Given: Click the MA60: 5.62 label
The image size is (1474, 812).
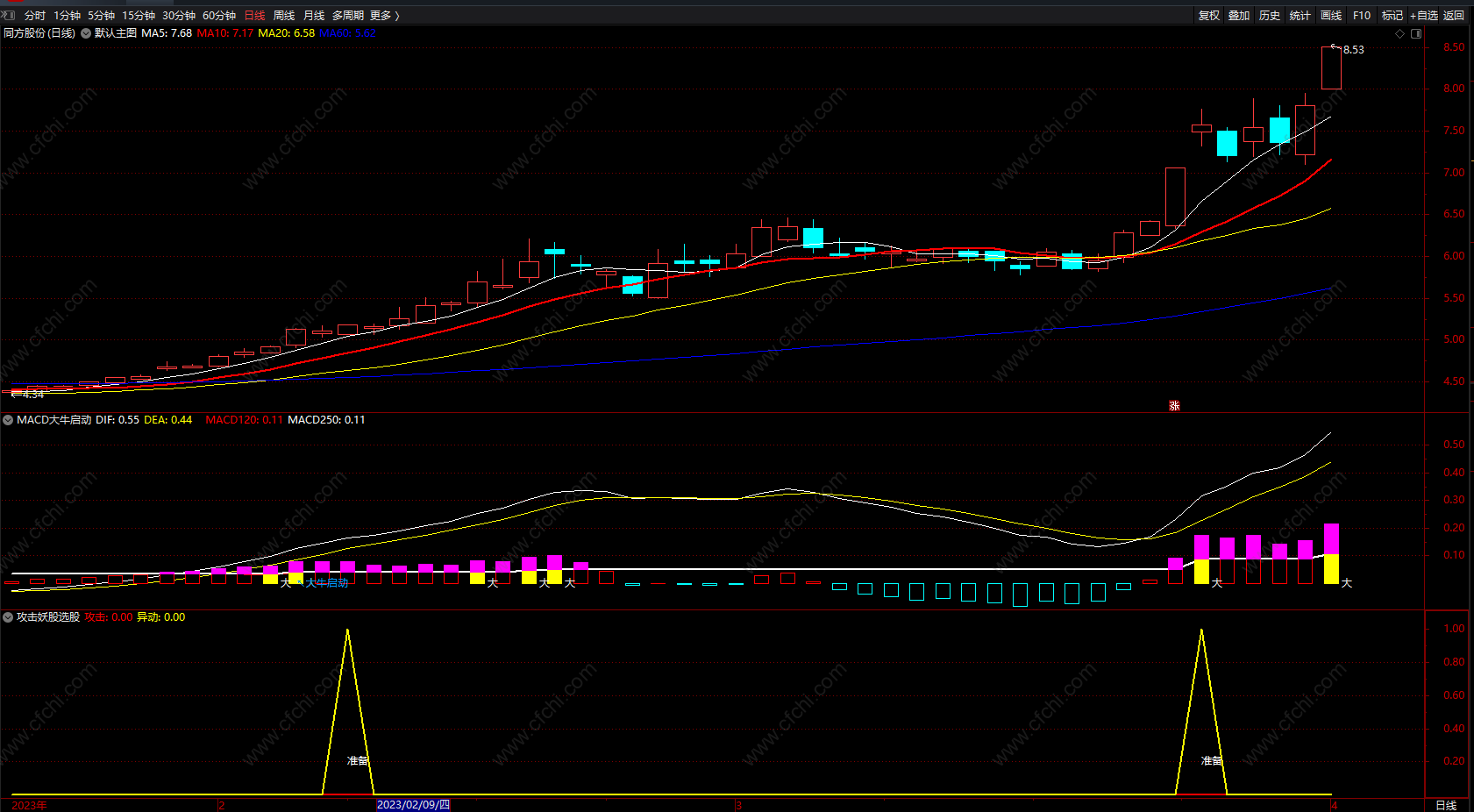Looking at the screenshot, I should (x=347, y=33).
